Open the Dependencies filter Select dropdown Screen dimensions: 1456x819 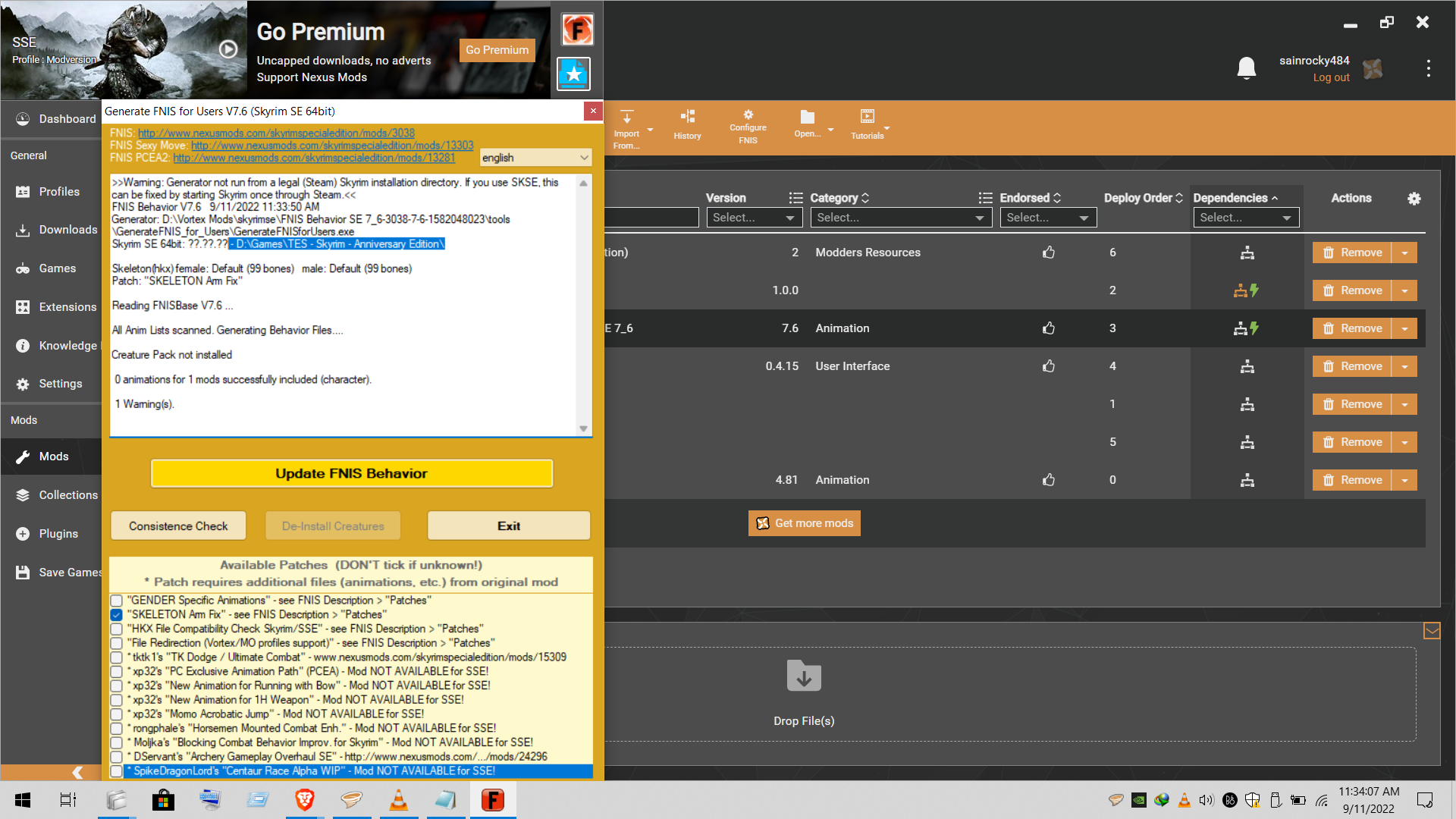(x=1246, y=218)
